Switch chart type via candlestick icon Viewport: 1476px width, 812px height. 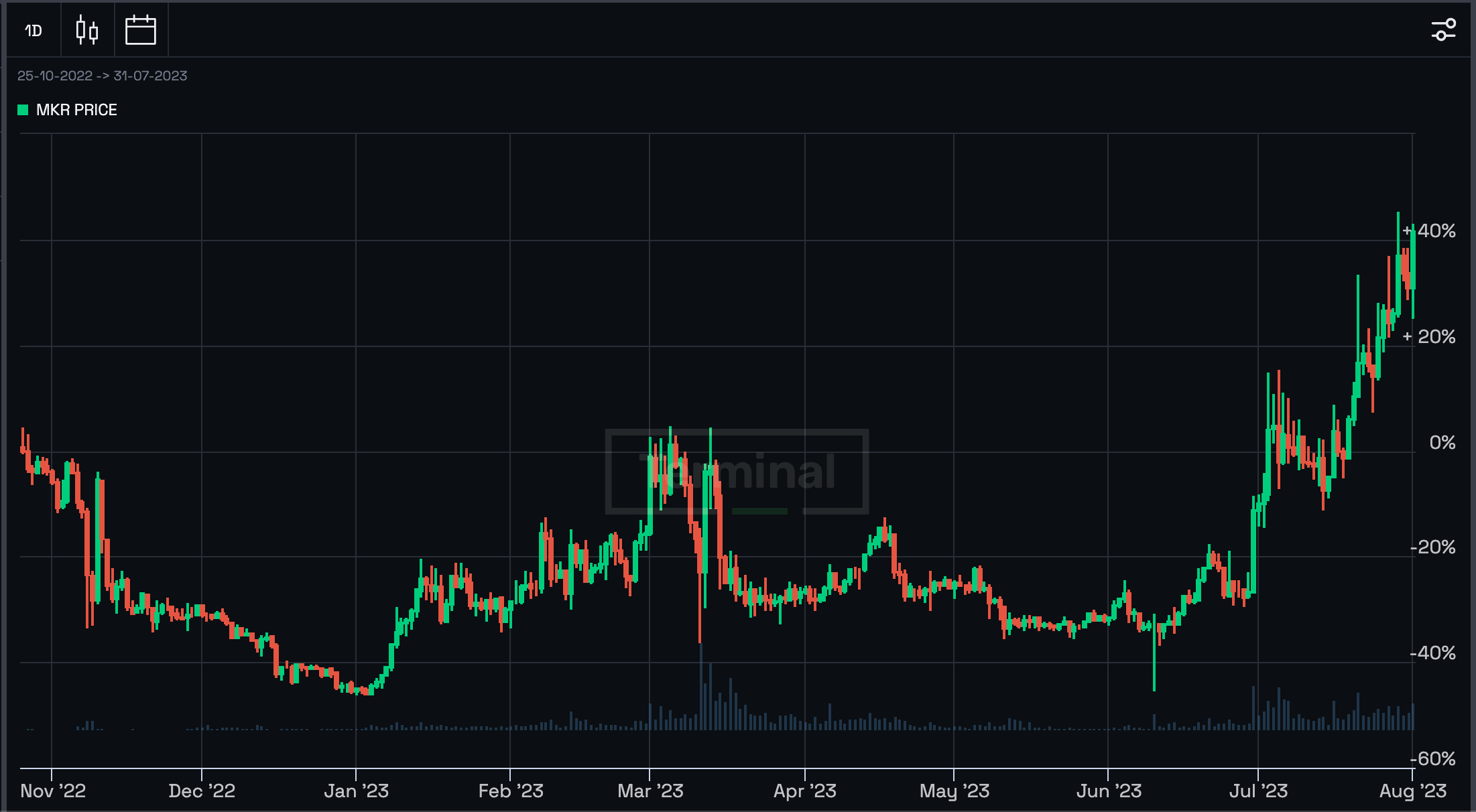tap(87, 31)
